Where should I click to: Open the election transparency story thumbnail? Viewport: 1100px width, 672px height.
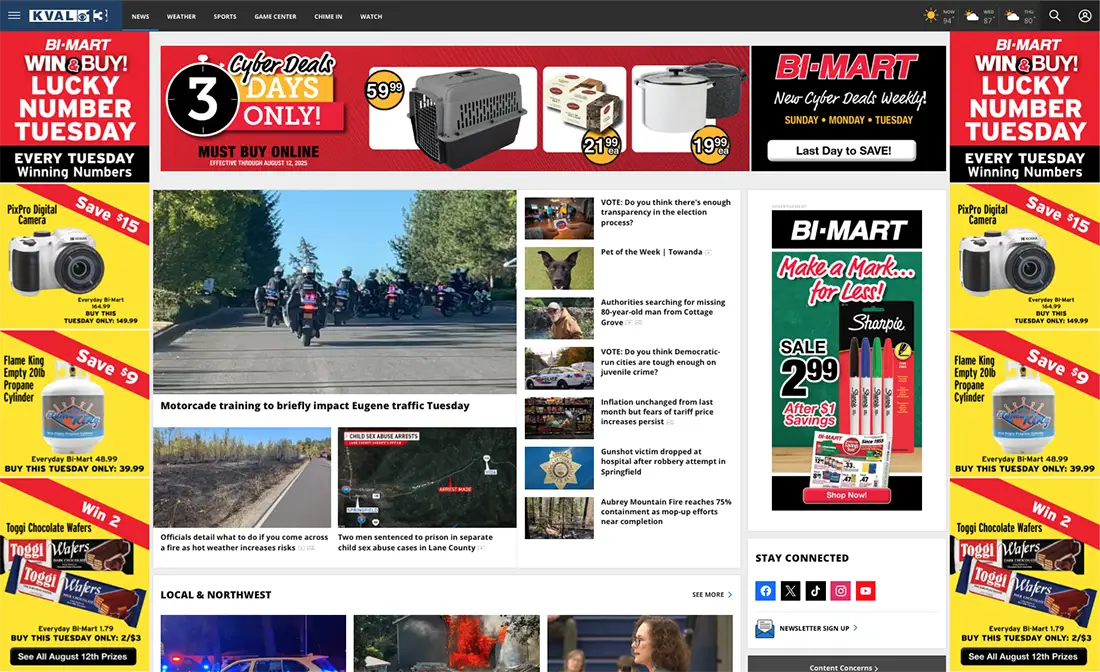(559, 219)
